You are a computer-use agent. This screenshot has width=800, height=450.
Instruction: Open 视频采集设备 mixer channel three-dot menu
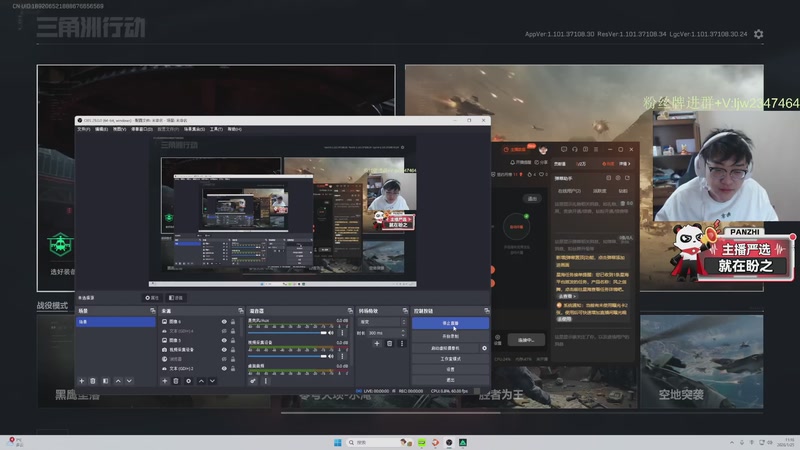pos(342,356)
